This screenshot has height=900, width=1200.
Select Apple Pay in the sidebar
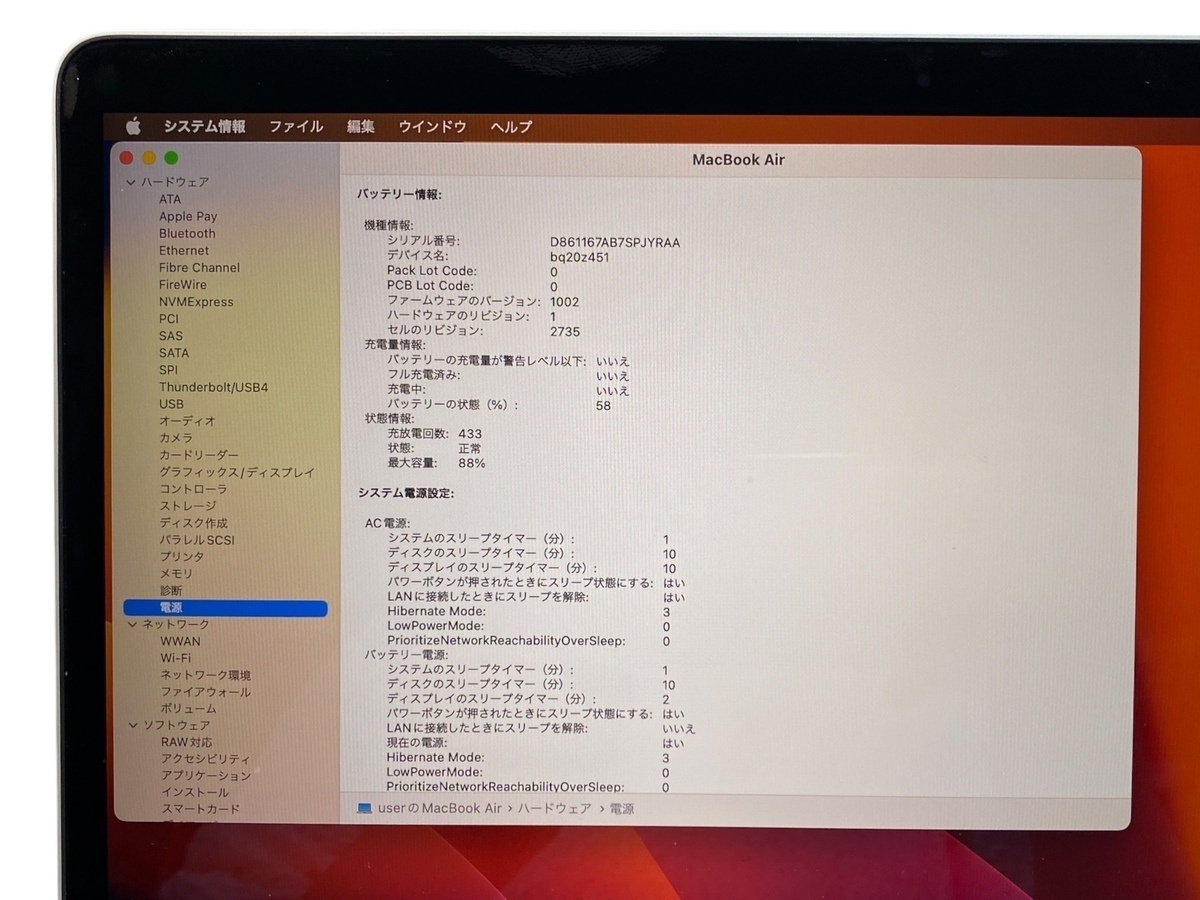188,216
